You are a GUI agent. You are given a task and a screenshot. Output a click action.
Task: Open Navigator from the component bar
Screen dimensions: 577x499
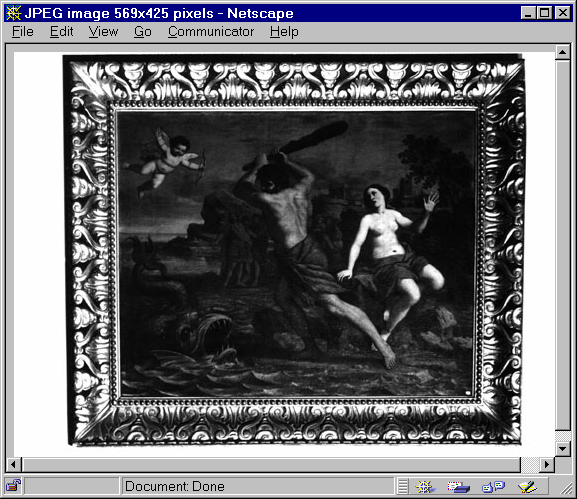[425, 486]
